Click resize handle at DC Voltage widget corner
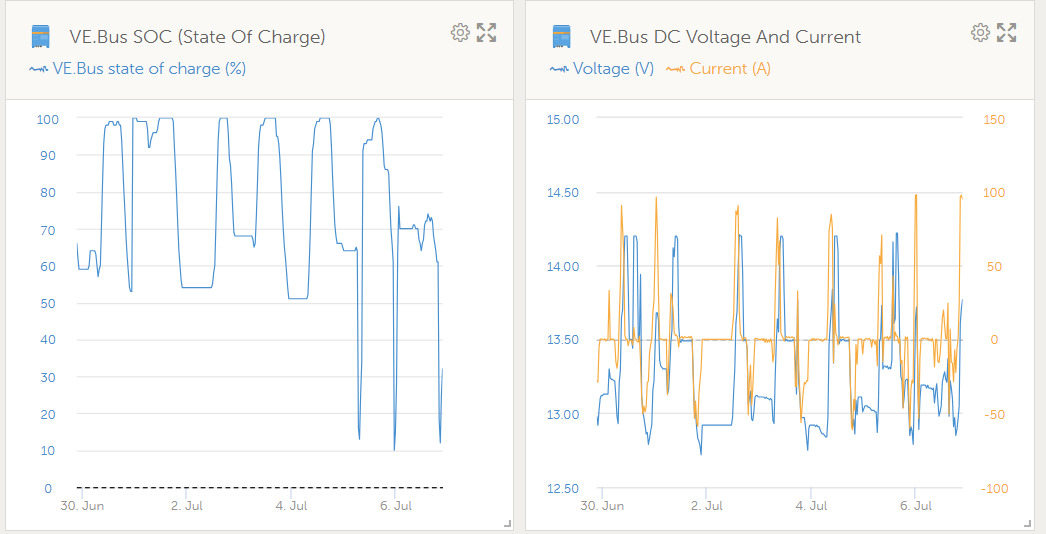 1027,523
